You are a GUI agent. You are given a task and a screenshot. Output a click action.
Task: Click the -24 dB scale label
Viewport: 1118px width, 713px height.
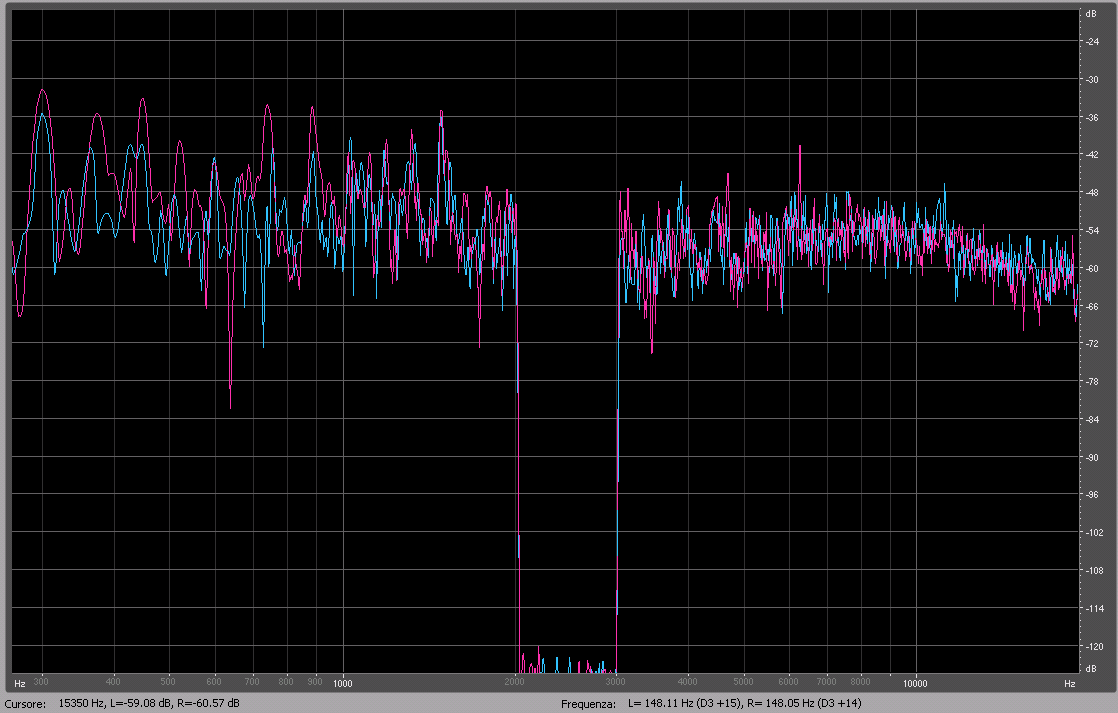(x=1092, y=41)
